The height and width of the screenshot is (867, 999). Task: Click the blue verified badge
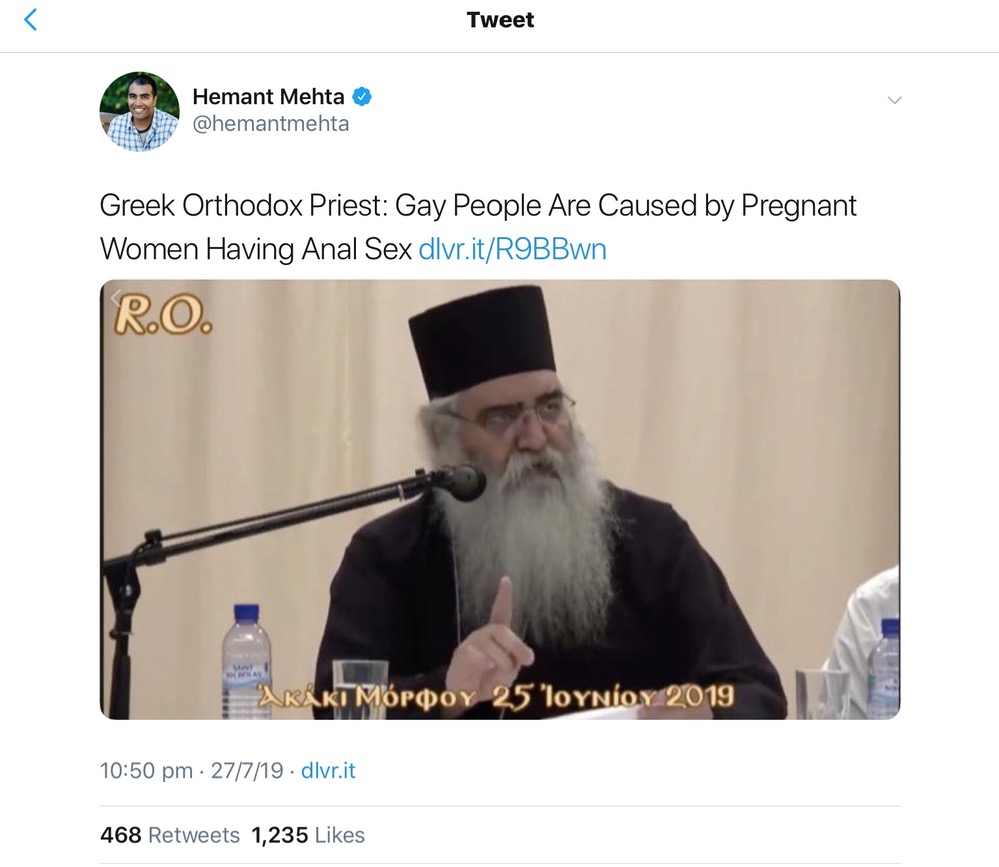point(363,97)
